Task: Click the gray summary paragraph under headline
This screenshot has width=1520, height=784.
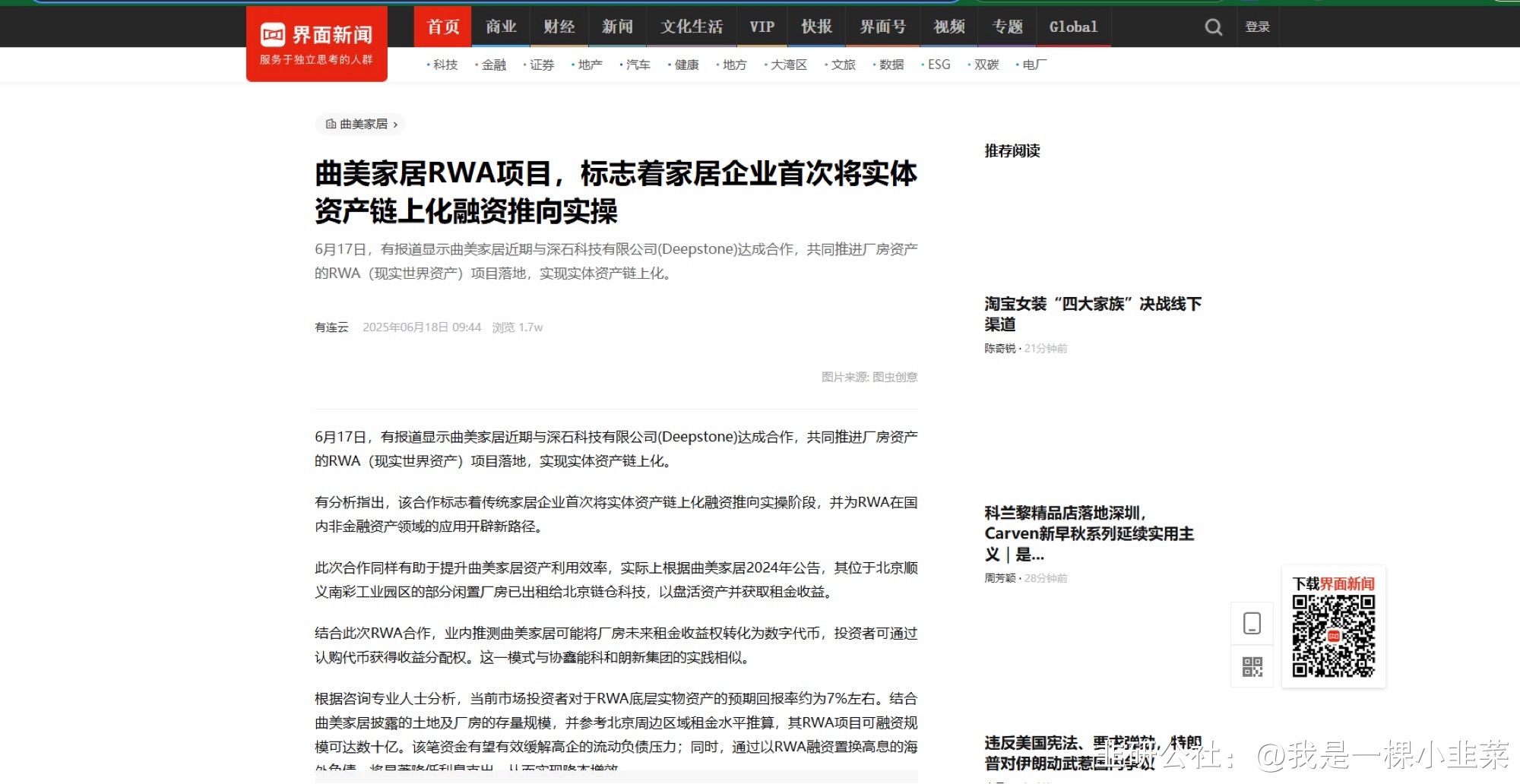Action: [616, 261]
